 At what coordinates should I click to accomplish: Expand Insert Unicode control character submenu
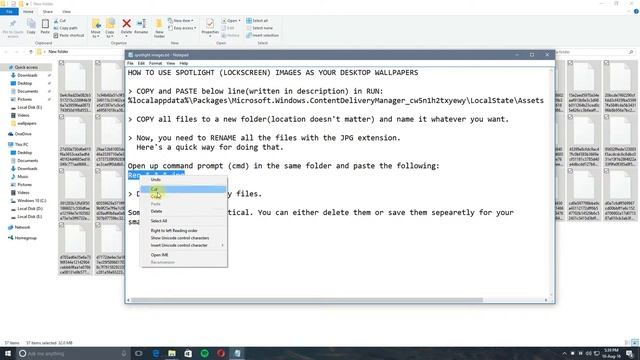(184, 245)
